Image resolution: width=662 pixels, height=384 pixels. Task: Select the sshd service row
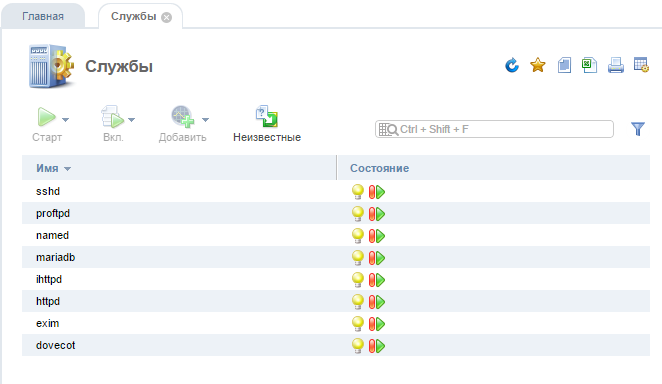[336, 191]
